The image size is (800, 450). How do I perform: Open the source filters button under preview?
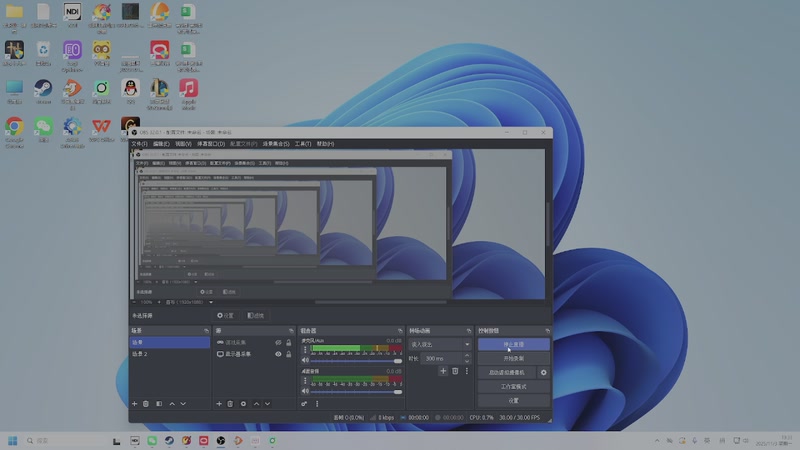(256, 316)
